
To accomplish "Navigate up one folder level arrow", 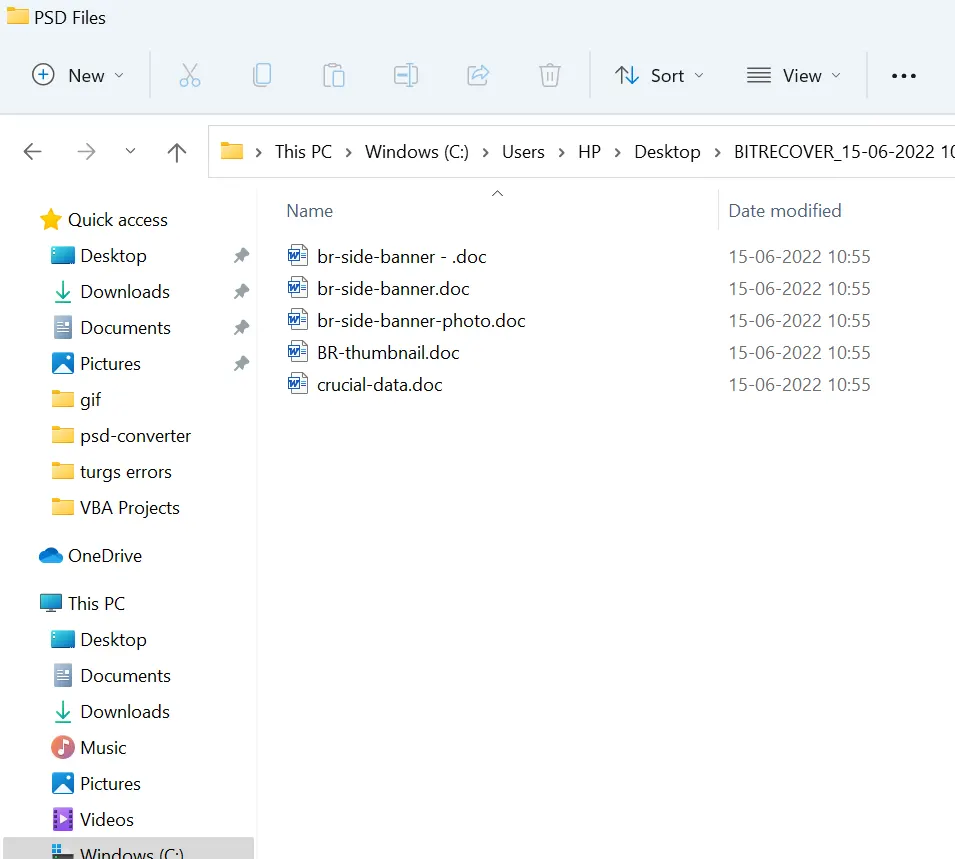I will point(177,152).
